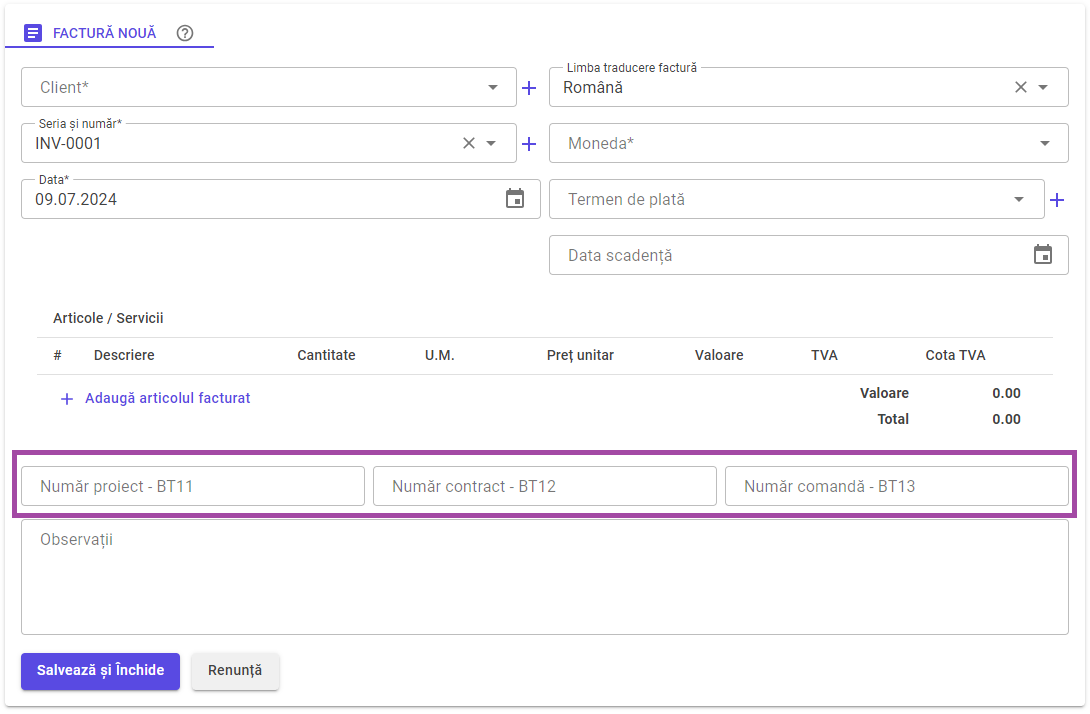Open the calendar picker for Data scadență
Viewport: 1090px width, 714px height.
click(1042, 255)
